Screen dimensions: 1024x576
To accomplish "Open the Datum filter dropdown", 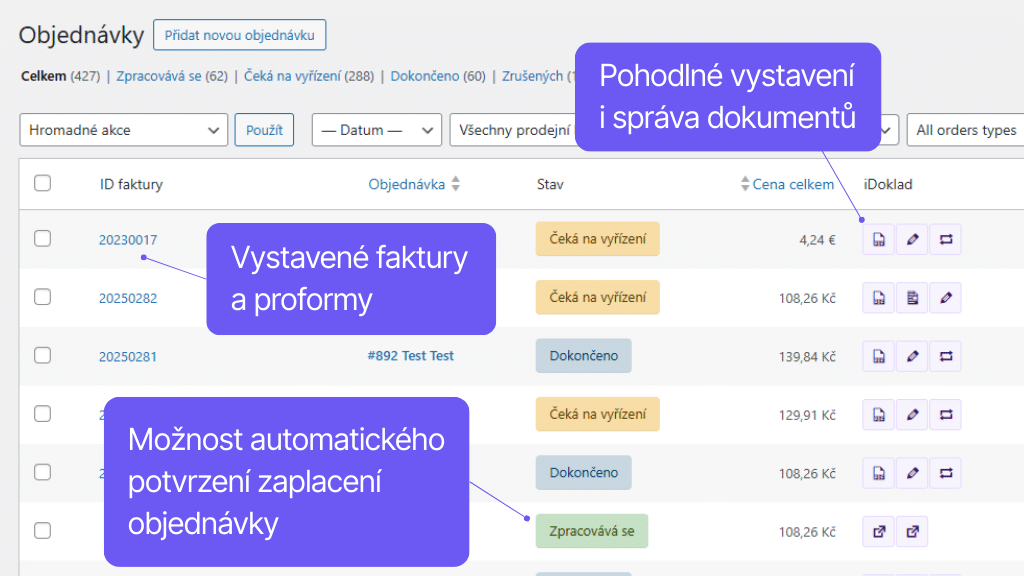I will pos(376,130).
